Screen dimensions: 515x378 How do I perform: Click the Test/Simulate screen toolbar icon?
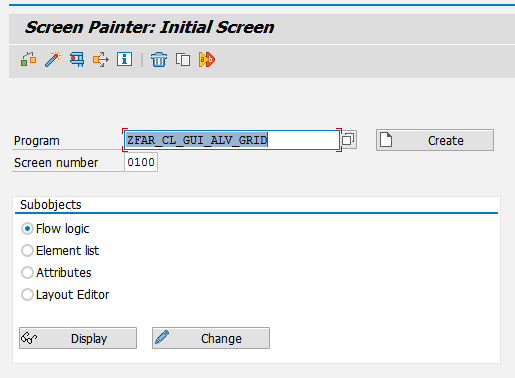(101, 60)
